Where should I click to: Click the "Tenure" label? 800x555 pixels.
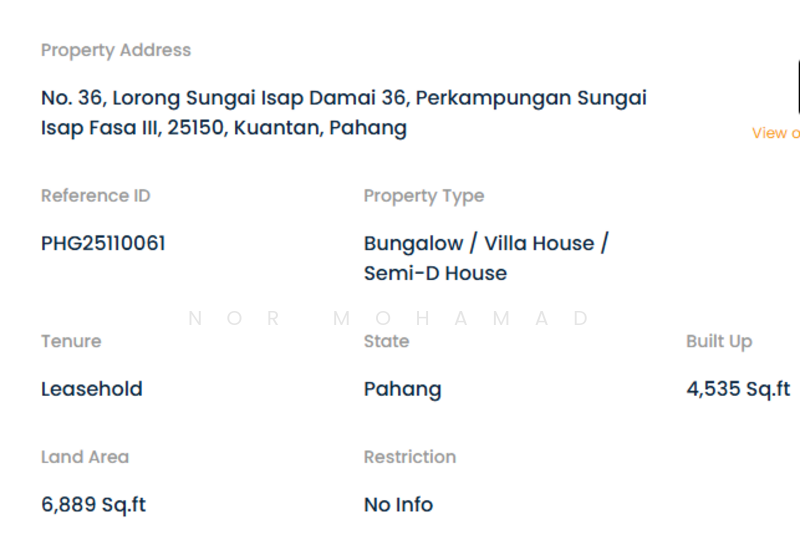tap(71, 341)
